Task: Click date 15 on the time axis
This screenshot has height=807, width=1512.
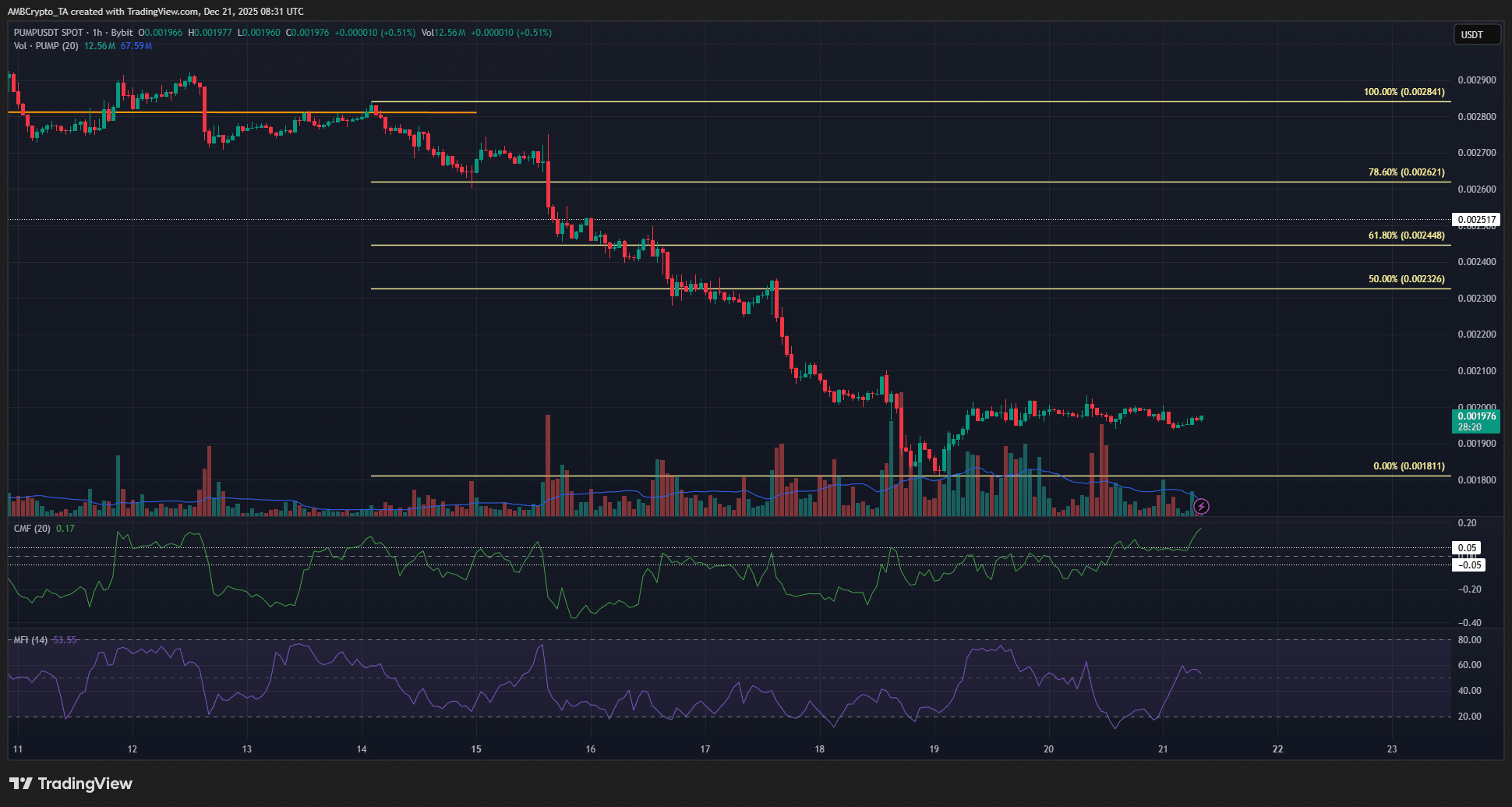Action: click(x=475, y=749)
